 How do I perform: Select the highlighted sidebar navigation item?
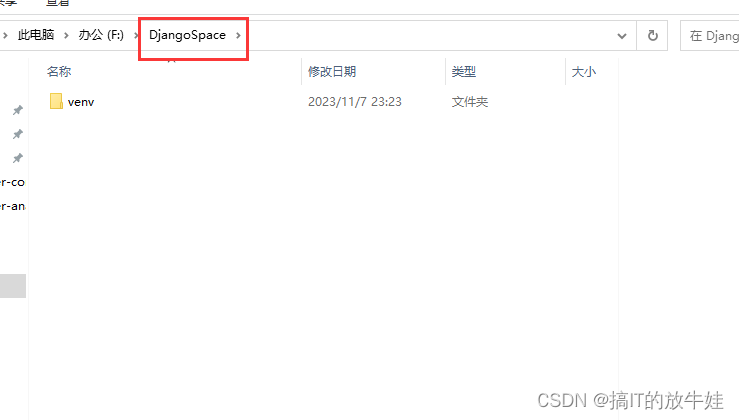click(13, 286)
